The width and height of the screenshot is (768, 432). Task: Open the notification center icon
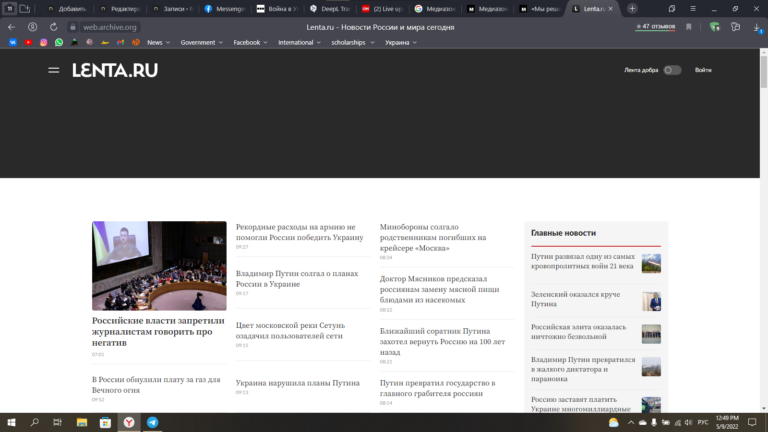(752, 422)
